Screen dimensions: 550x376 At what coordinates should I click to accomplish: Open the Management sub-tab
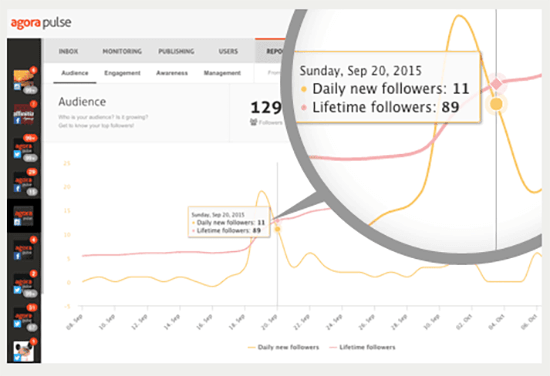click(222, 73)
